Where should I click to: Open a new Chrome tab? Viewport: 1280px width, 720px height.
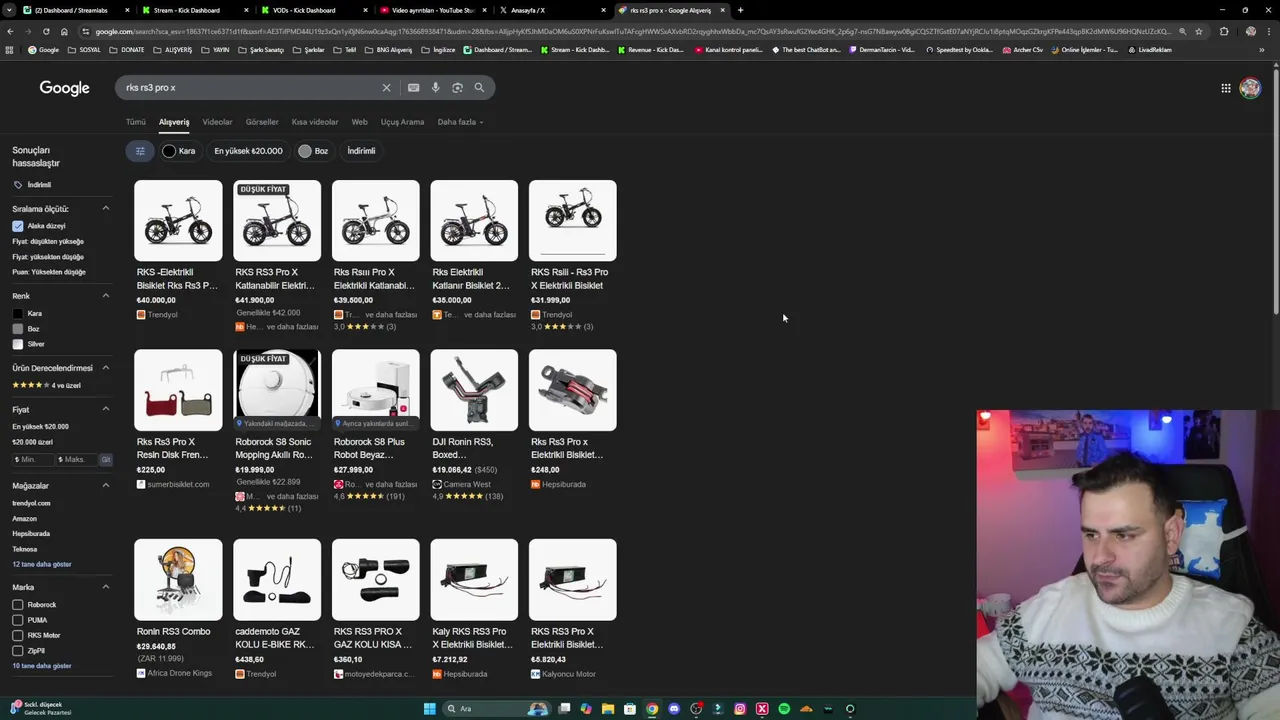coord(740,10)
